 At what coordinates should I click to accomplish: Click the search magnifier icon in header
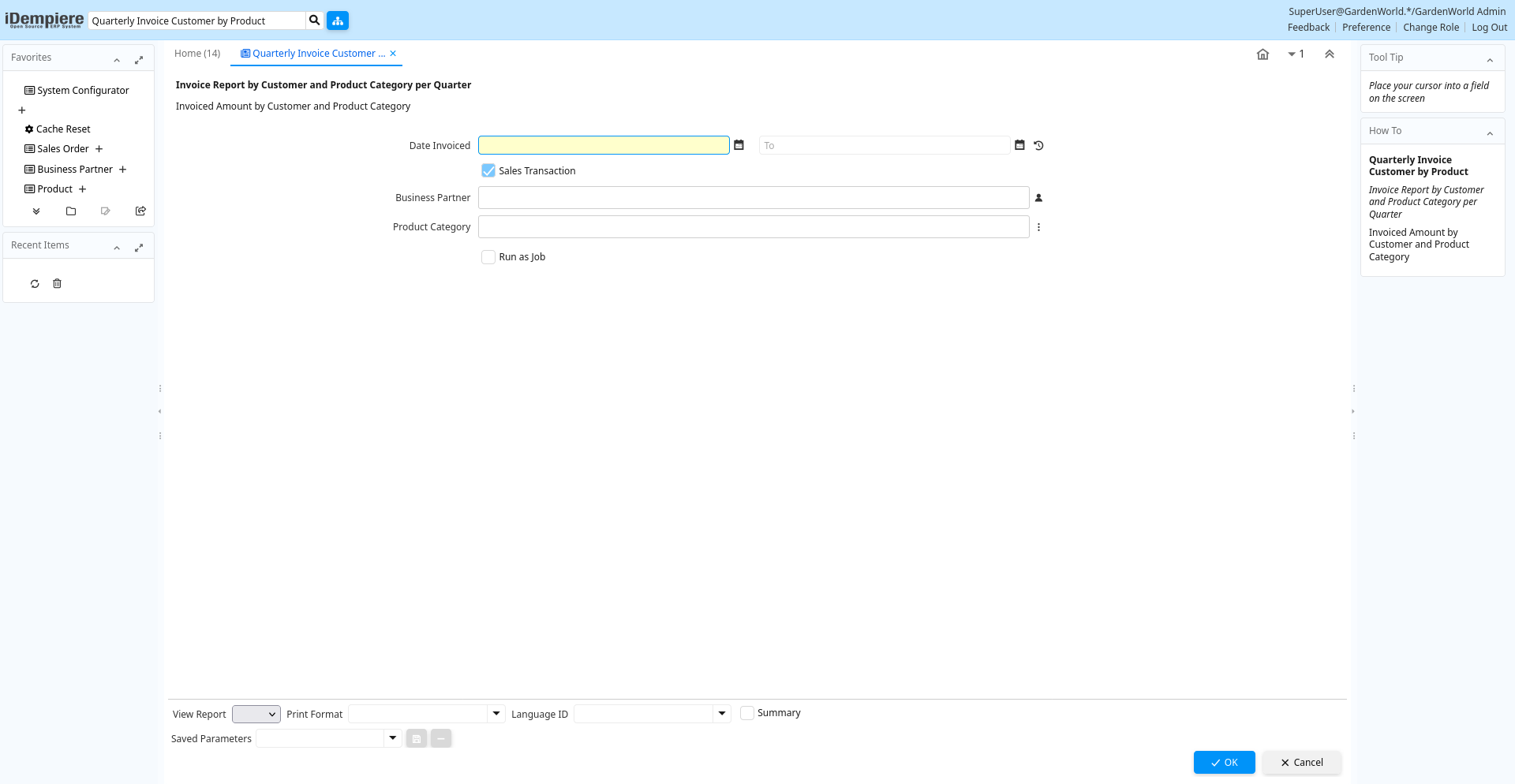314,21
